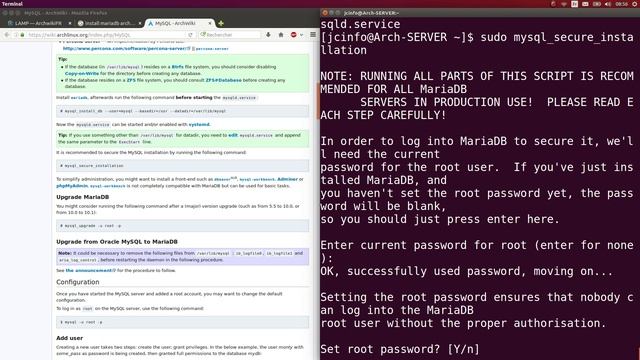Open the system power gear menu

(635, 4)
